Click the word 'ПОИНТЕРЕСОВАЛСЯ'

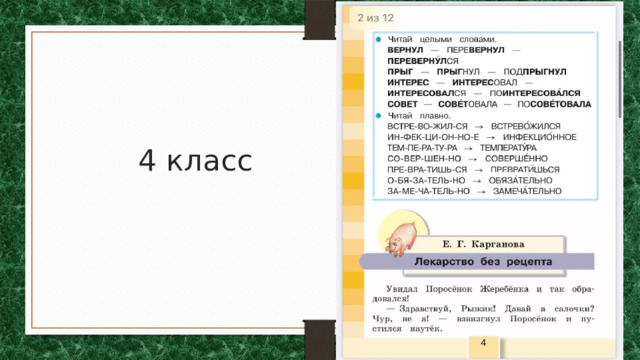click(535, 93)
